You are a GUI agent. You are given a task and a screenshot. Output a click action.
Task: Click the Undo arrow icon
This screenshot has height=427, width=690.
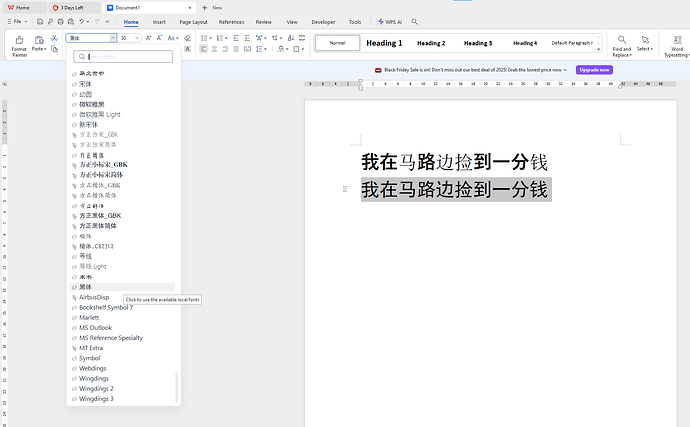pos(82,21)
